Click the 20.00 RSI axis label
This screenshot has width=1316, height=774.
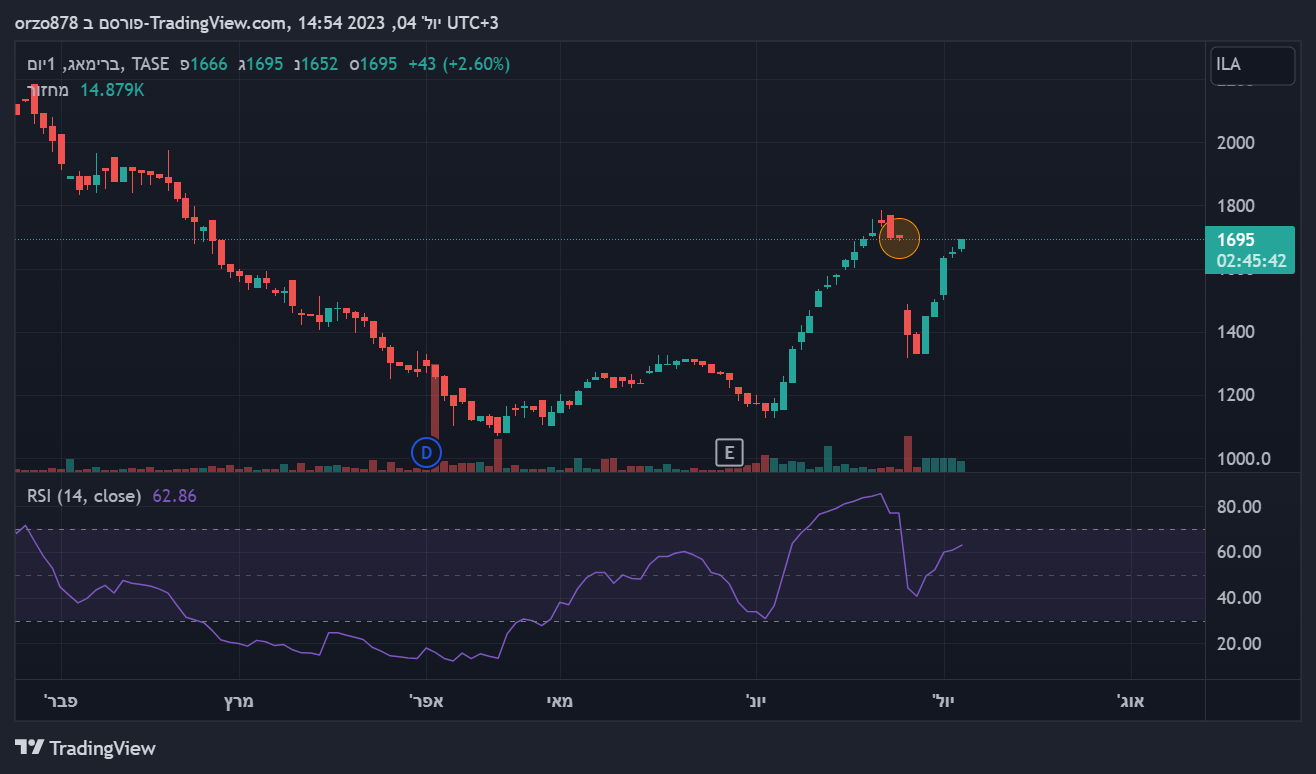(1237, 643)
